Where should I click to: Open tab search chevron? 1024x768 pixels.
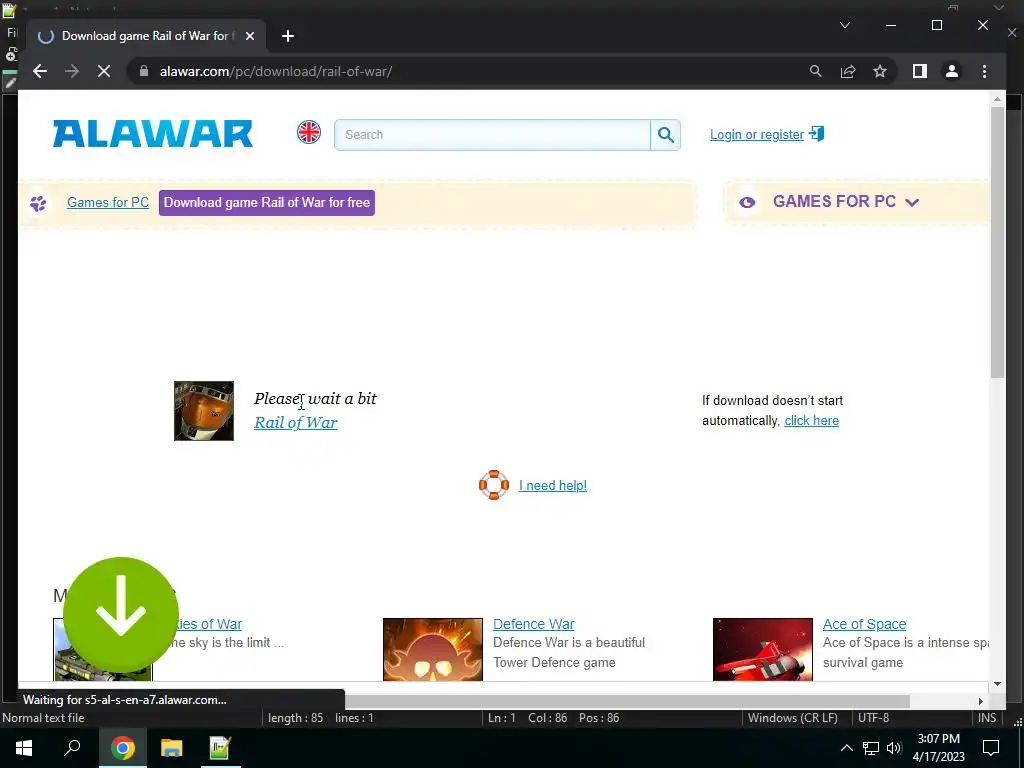click(x=844, y=25)
